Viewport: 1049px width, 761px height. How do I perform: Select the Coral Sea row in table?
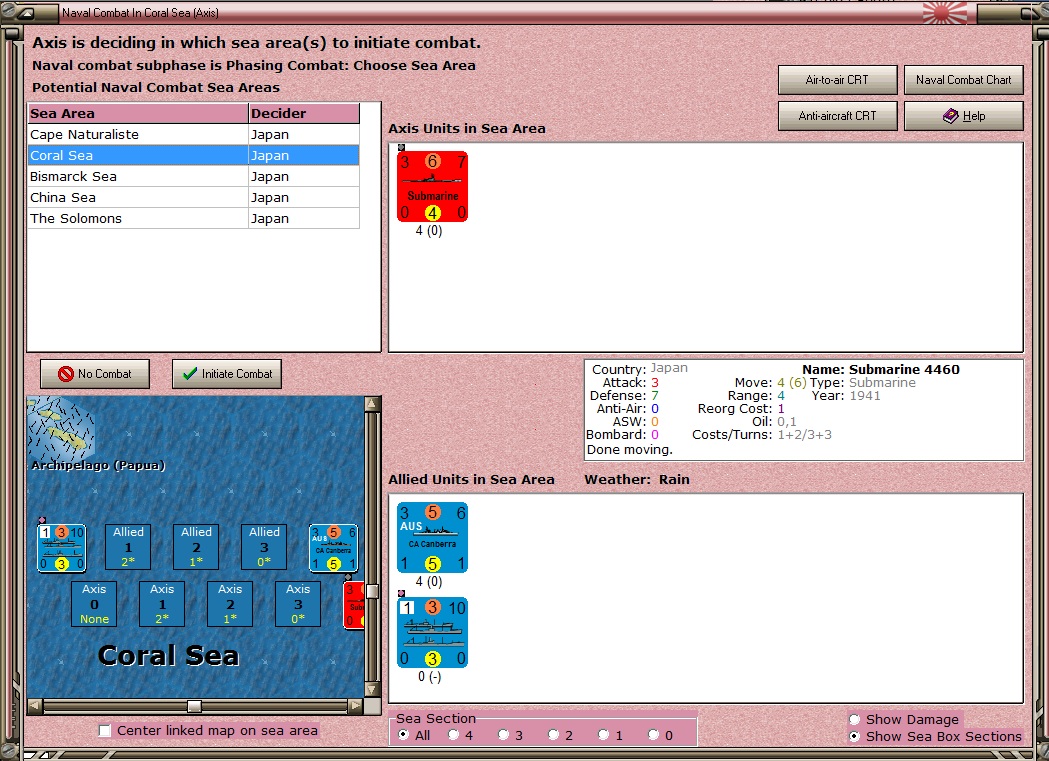pos(193,155)
